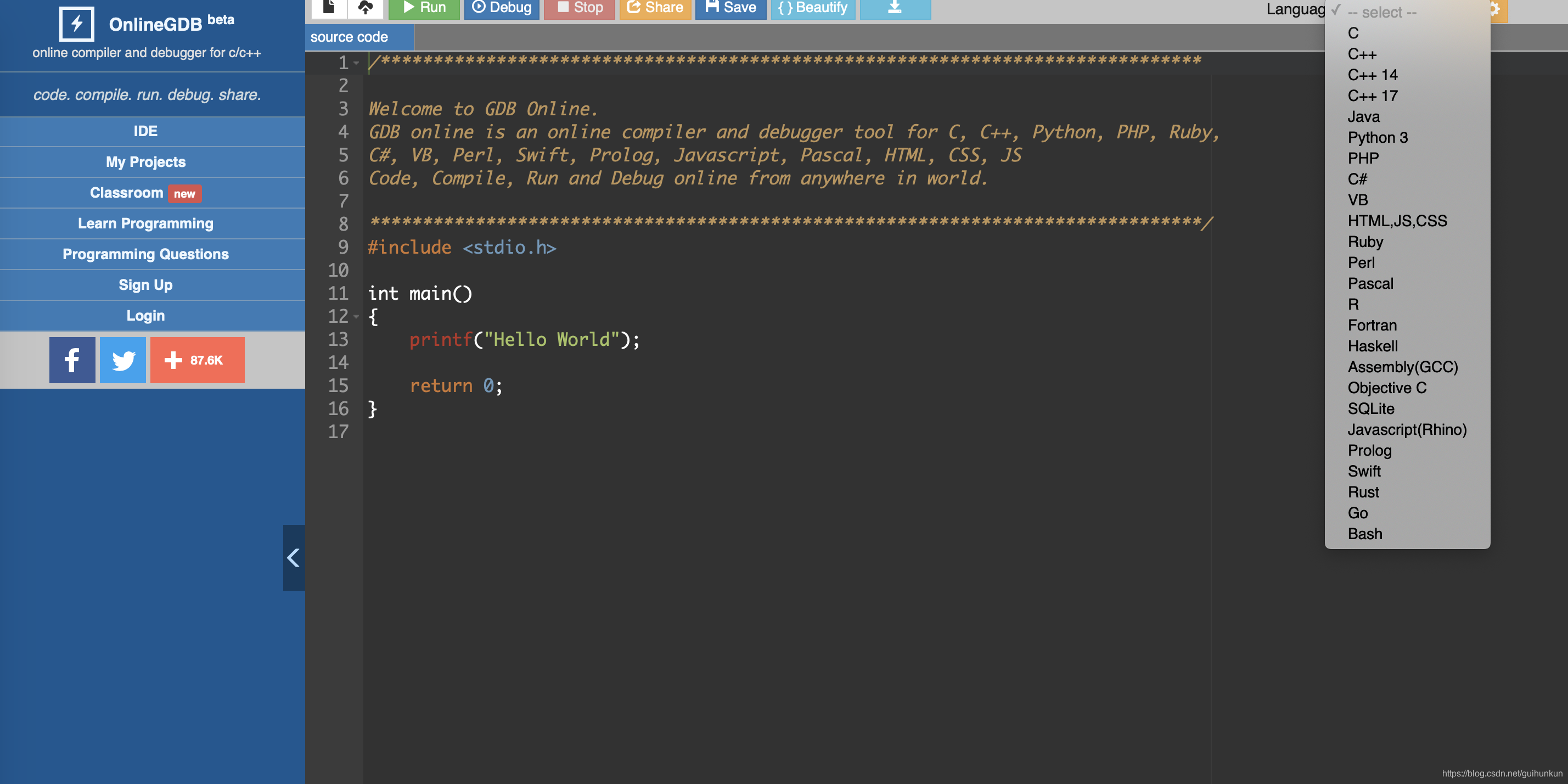The image size is (1568, 784).
Task: Fold code block at line 12
Action: 357,317
